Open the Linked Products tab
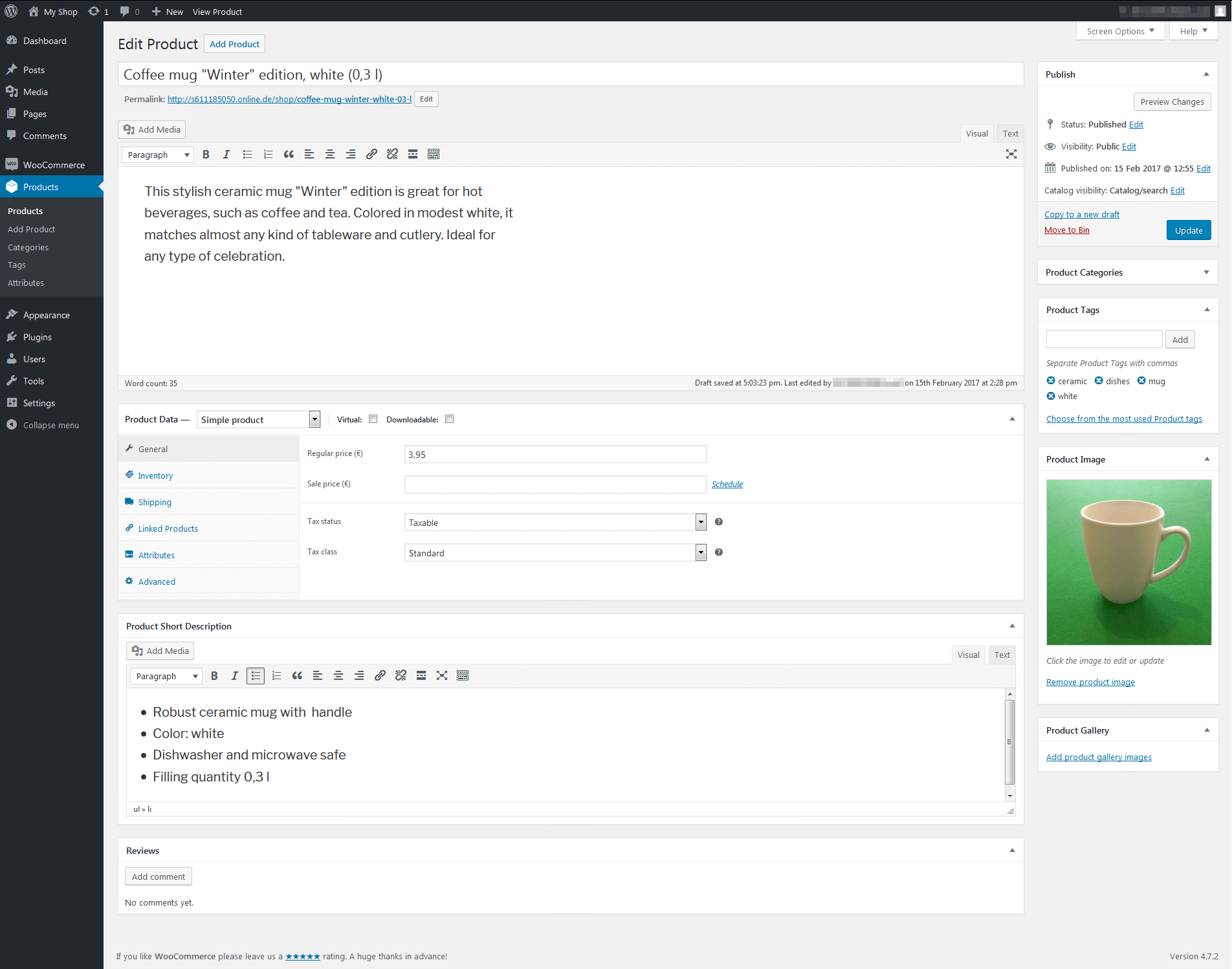 [x=208, y=528]
